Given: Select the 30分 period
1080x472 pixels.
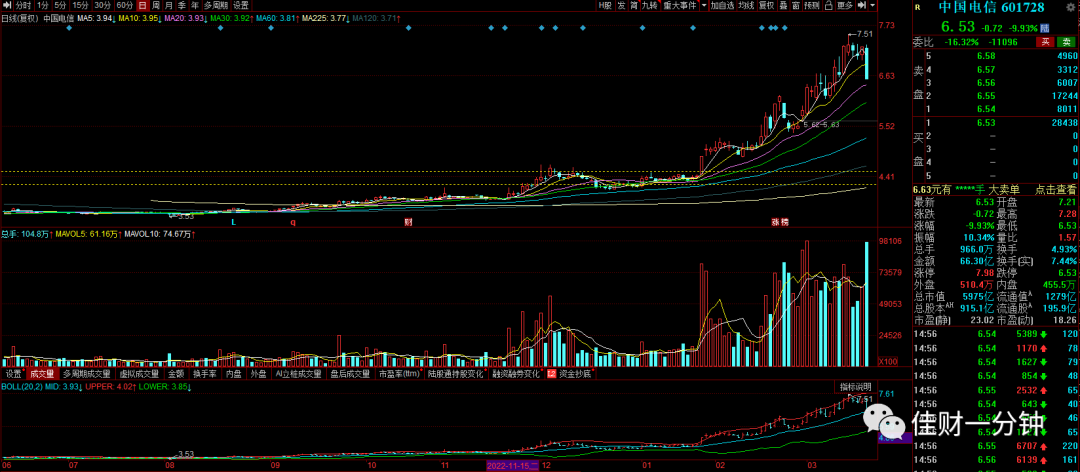Looking at the screenshot, I should [103, 5].
